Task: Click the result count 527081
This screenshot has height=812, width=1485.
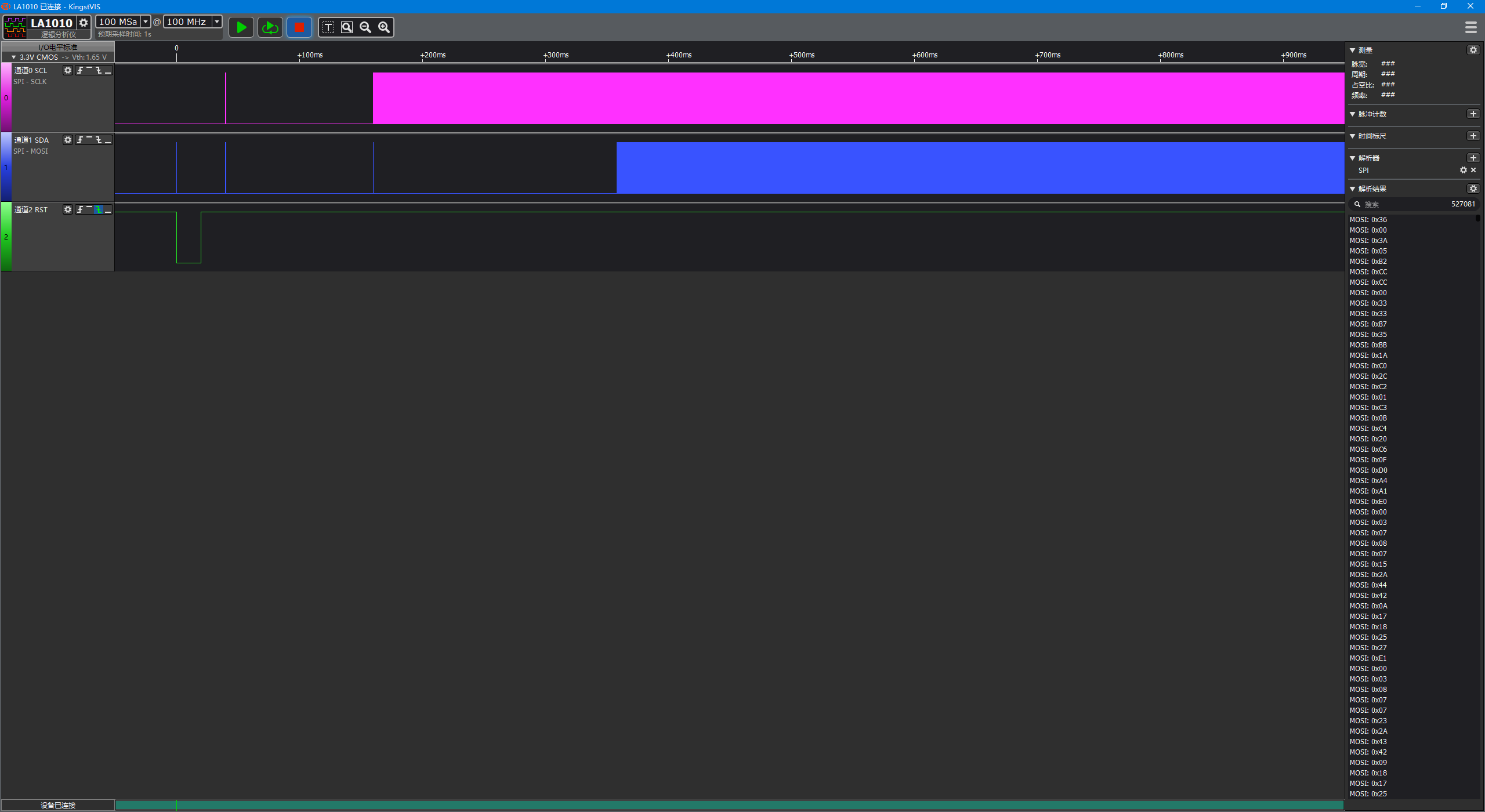Action: [1463, 204]
